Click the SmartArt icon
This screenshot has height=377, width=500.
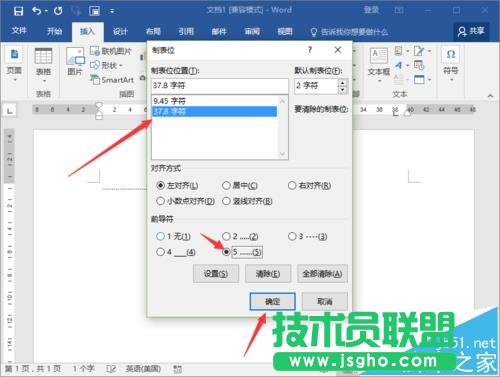(x=95, y=80)
